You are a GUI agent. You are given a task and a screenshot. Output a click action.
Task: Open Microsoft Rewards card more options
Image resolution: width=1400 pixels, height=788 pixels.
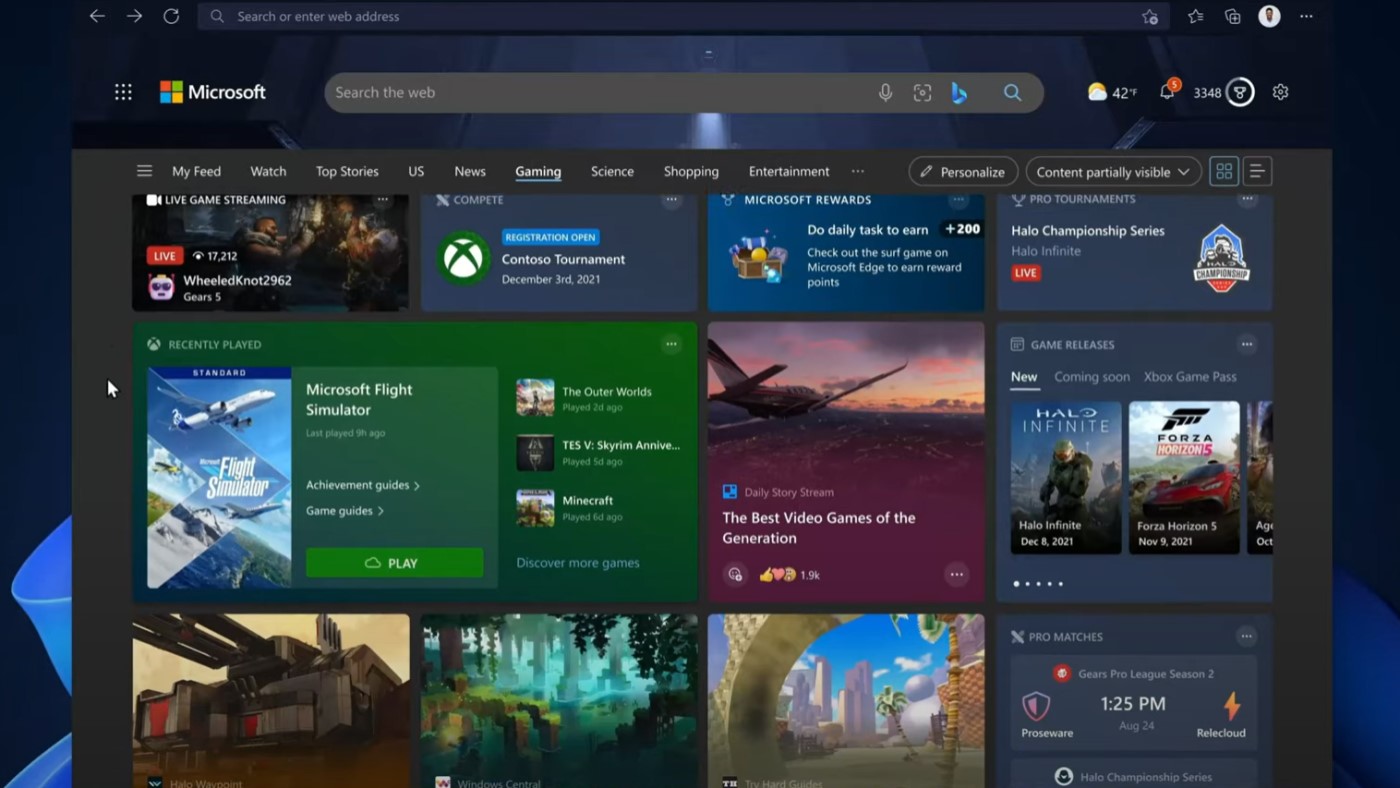[958, 199]
